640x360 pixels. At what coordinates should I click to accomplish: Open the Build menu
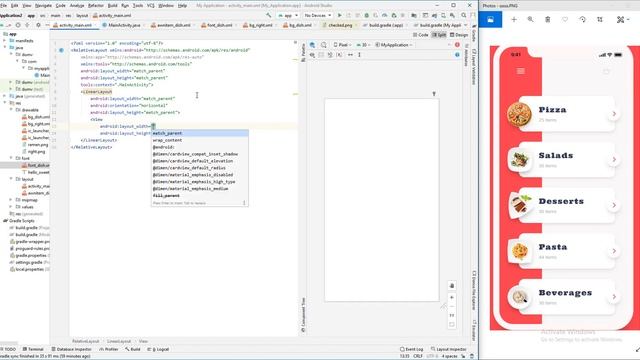[112, 6]
